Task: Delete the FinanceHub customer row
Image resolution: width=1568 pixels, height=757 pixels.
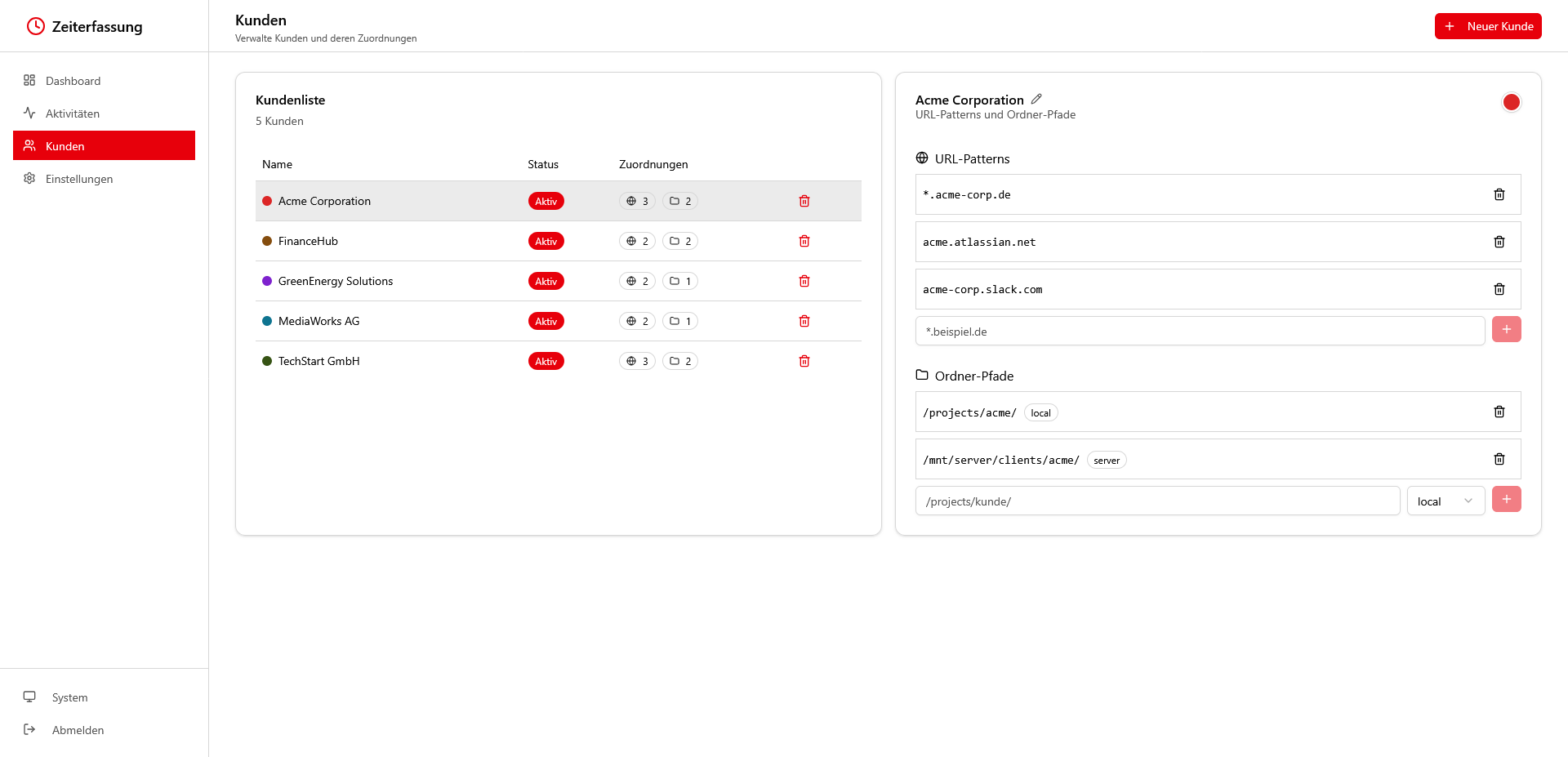Action: [804, 241]
